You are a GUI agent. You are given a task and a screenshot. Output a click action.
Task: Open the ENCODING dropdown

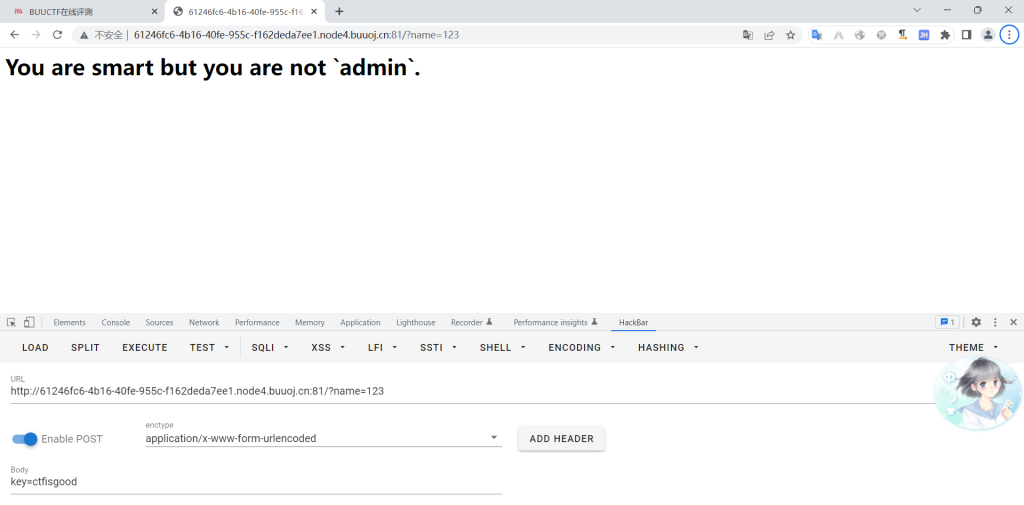tap(582, 347)
